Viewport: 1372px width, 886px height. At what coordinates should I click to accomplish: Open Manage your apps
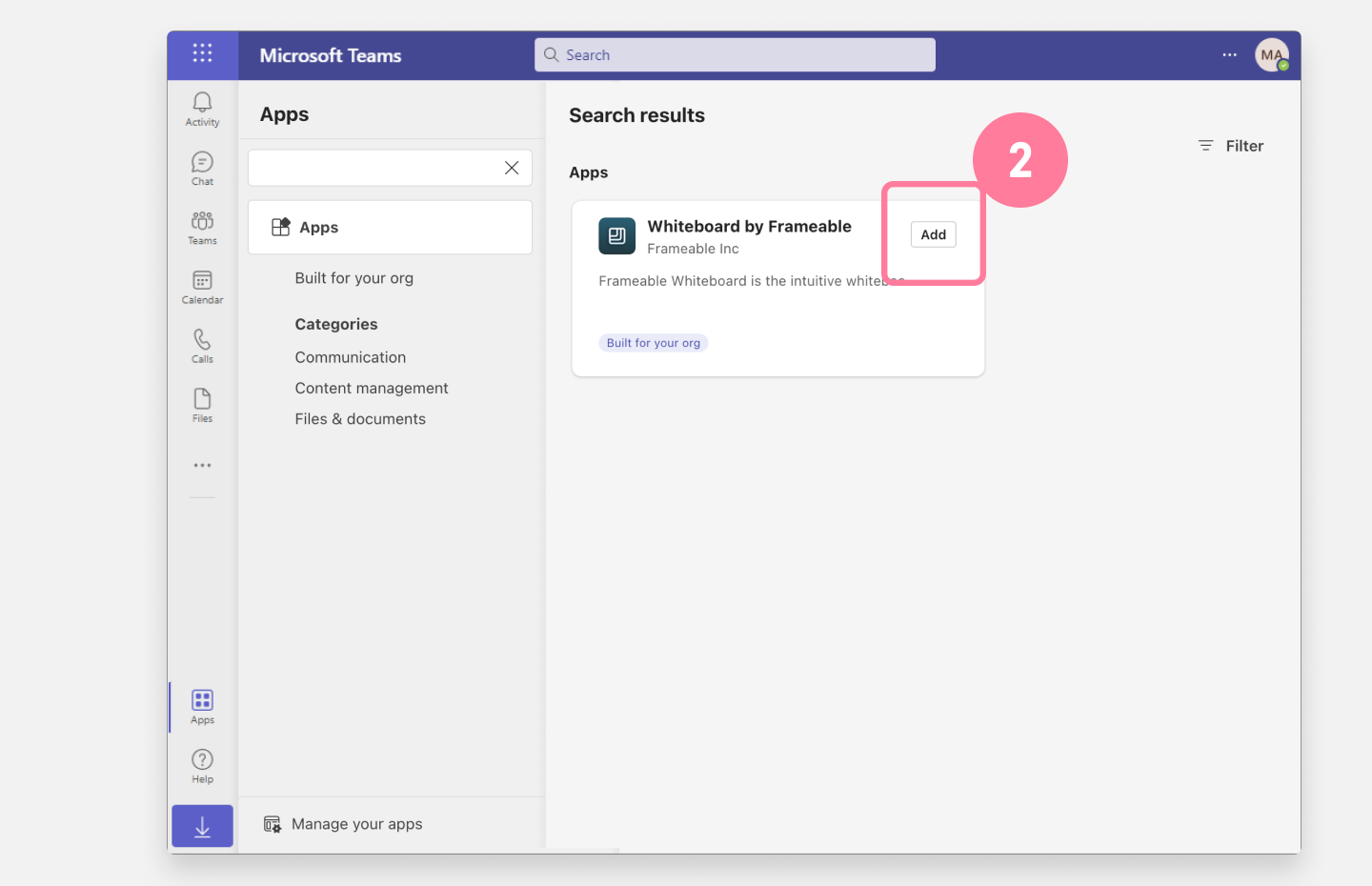pos(343,824)
